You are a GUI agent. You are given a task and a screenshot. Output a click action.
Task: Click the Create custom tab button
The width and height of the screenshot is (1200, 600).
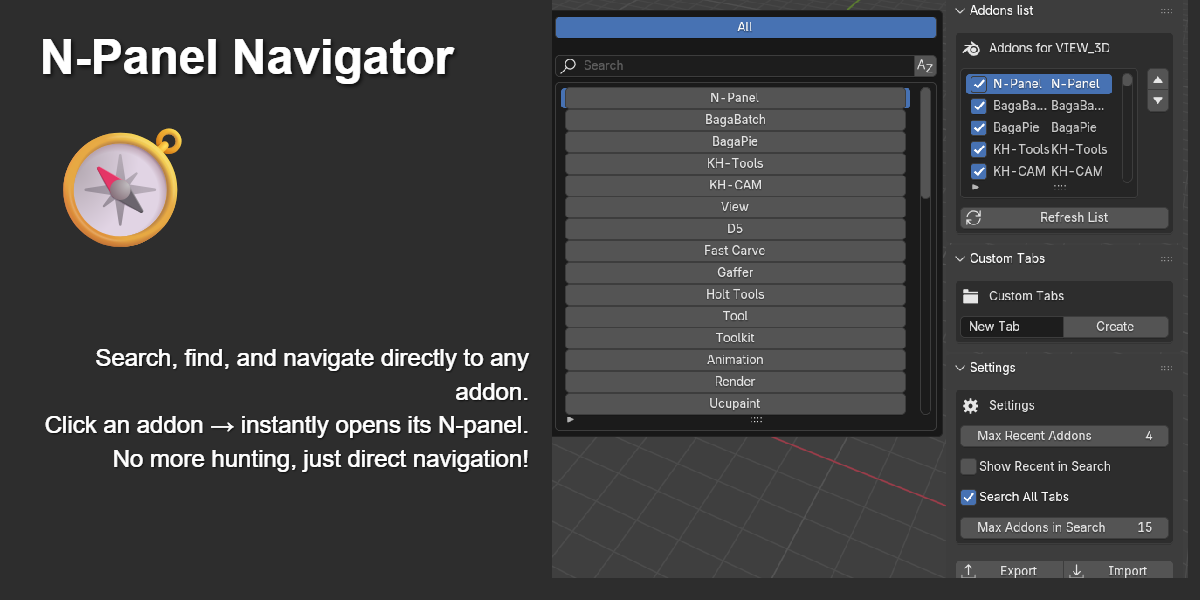click(x=1116, y=327)
